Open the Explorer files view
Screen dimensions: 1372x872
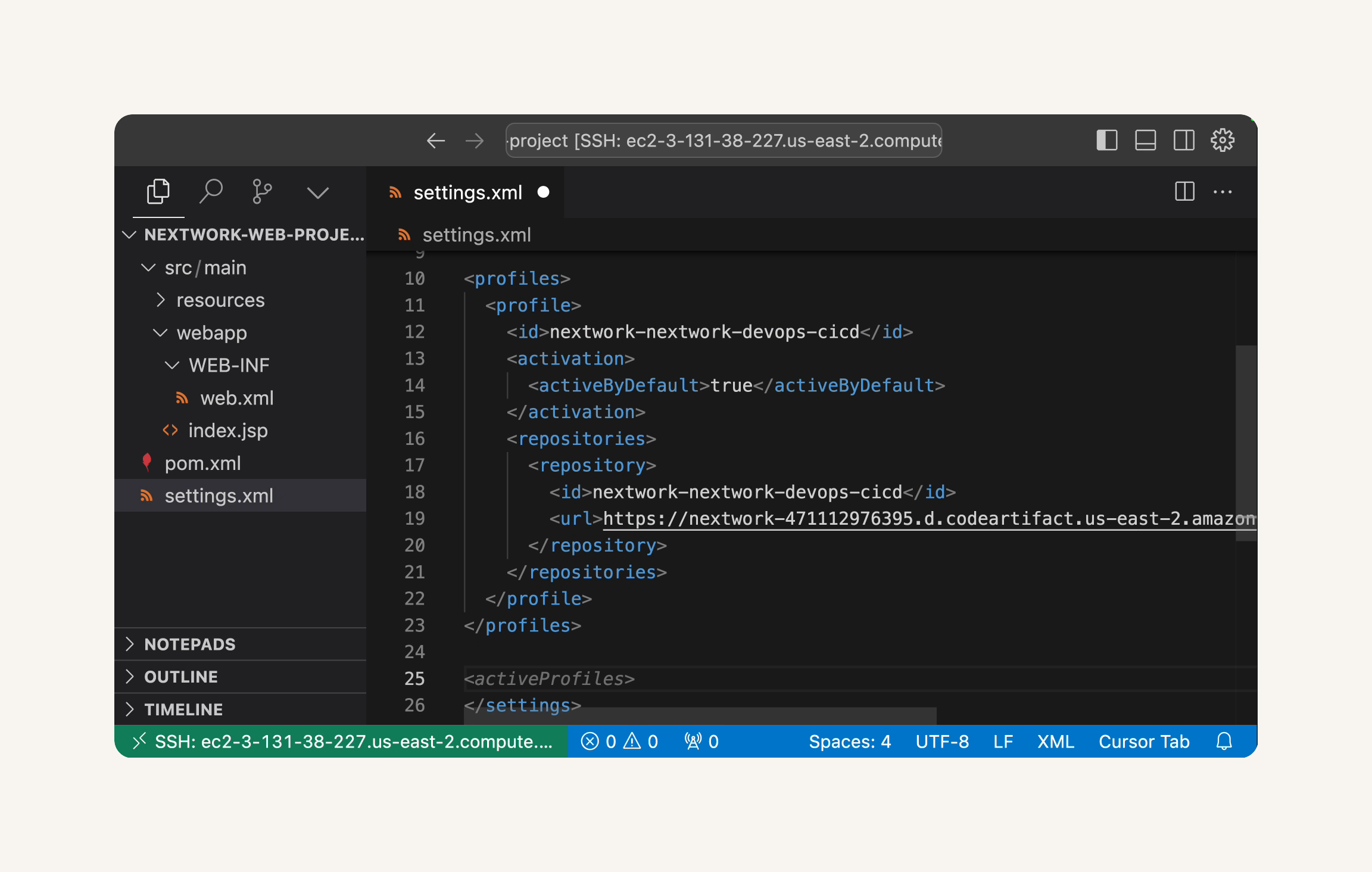point(158,192)
